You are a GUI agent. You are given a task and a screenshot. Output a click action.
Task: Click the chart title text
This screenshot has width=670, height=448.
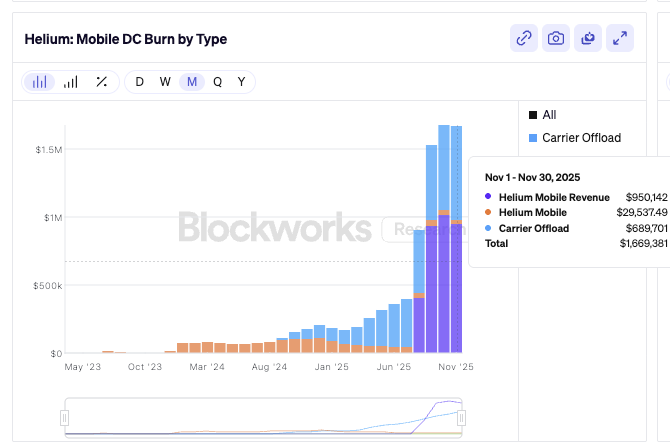pos(126,39)
